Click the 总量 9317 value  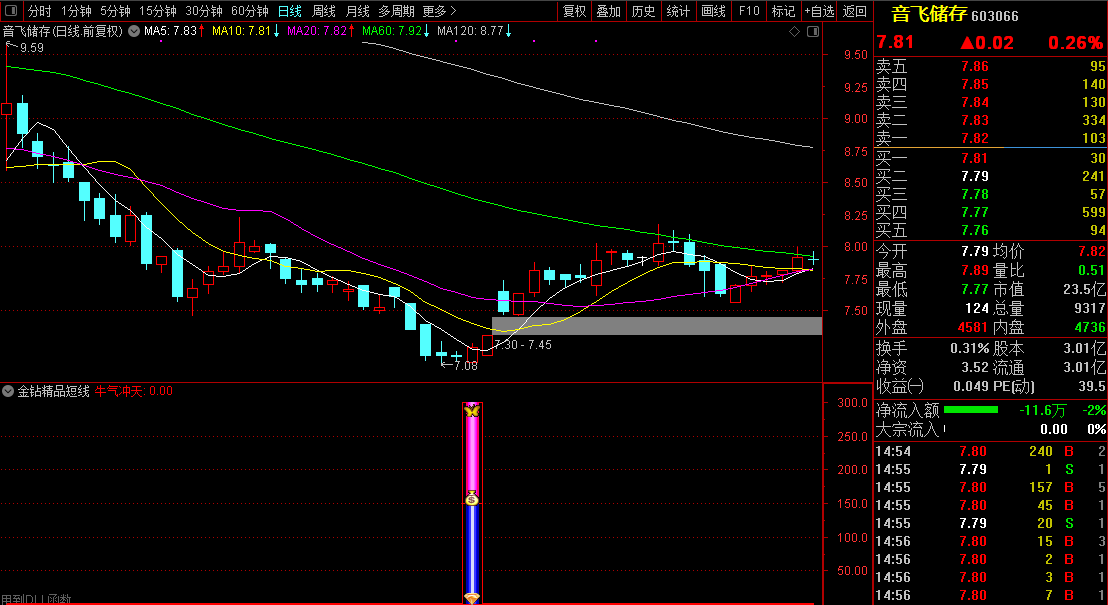click(x=1088, y=308)
